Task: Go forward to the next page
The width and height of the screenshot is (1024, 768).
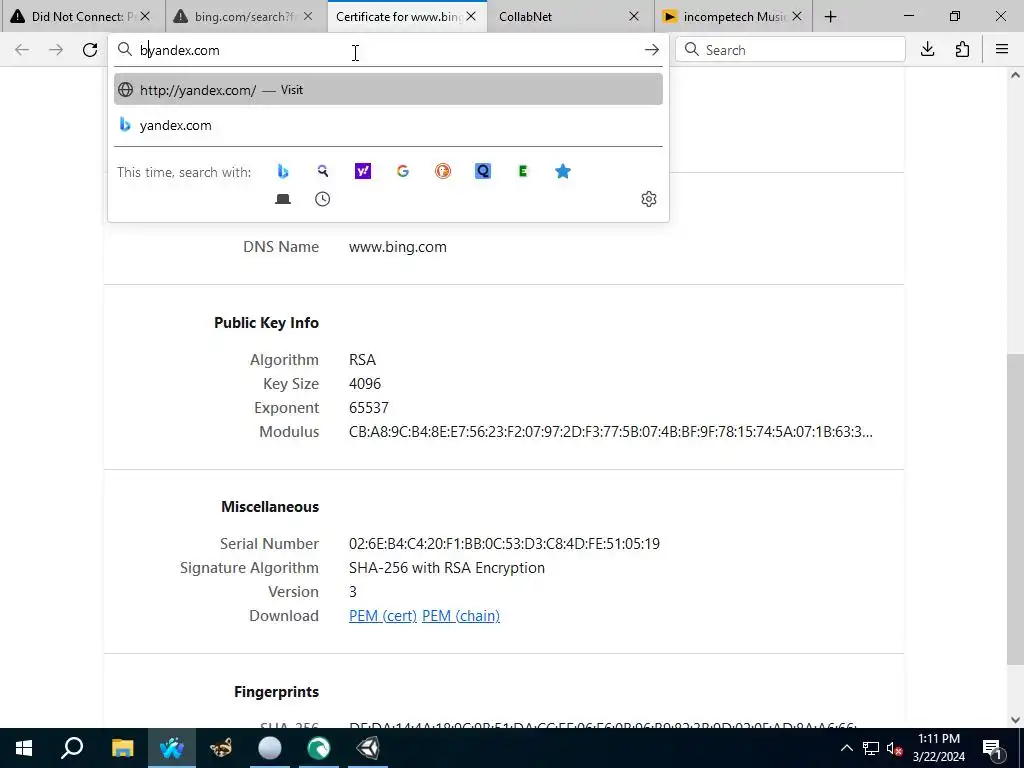Action: (56, 50)
